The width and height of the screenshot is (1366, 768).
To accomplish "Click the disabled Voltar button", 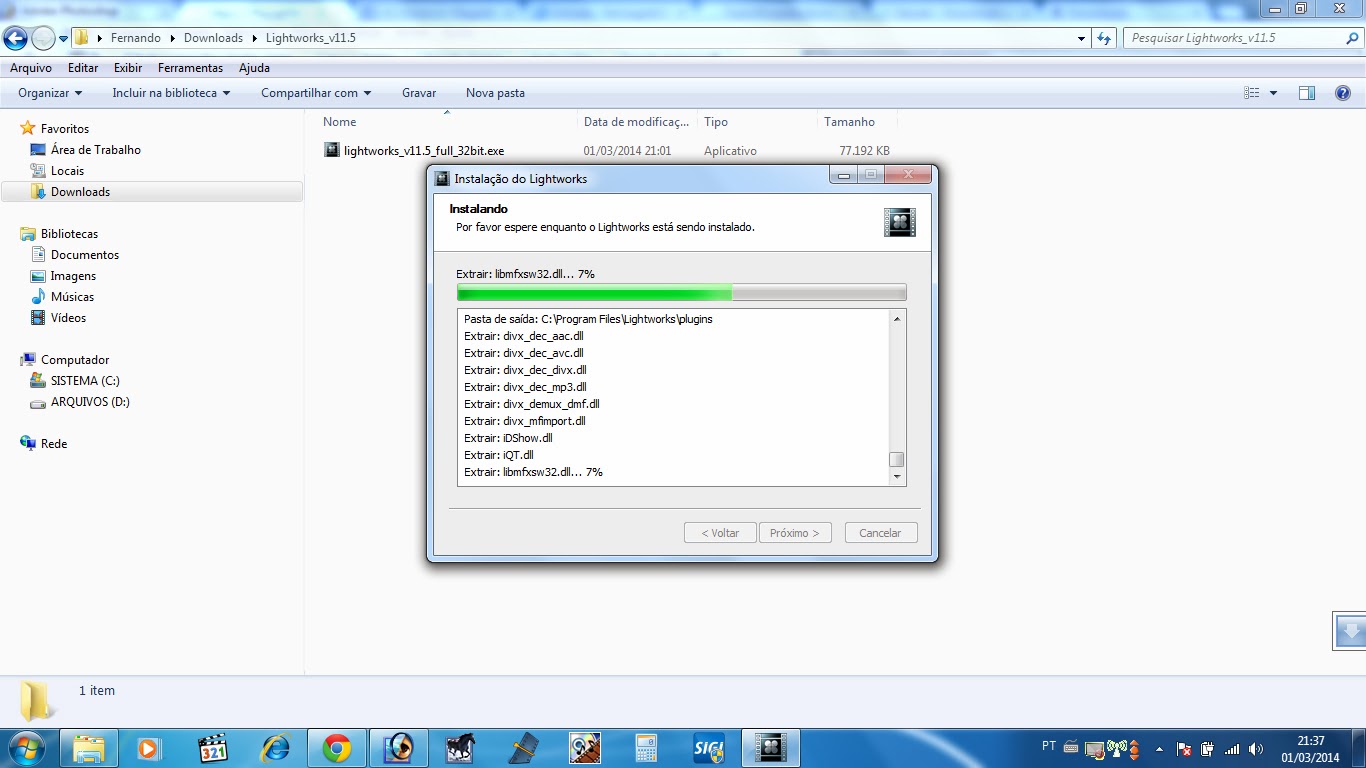I will pyautogui.click(x=720, y=533).
